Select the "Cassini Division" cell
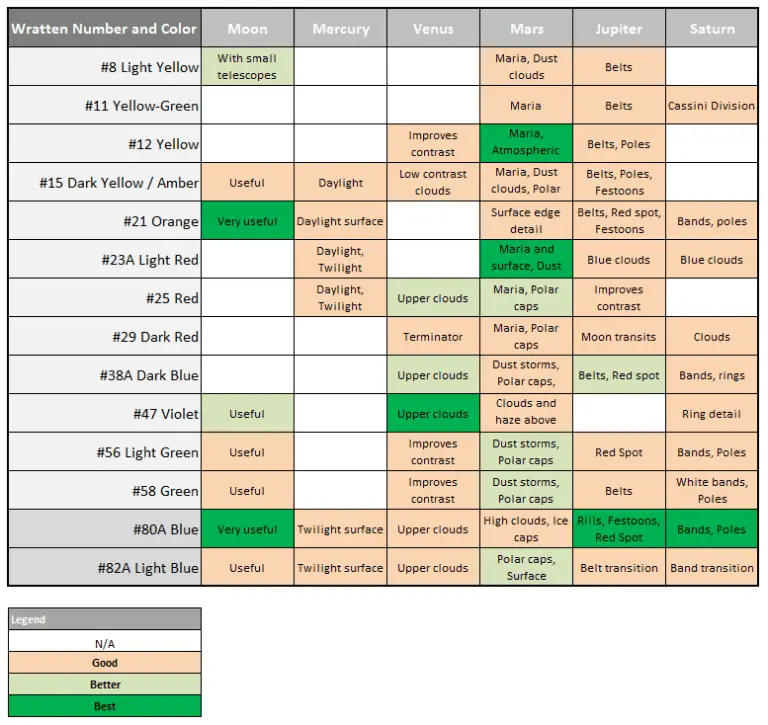 (x=712, y=106)
